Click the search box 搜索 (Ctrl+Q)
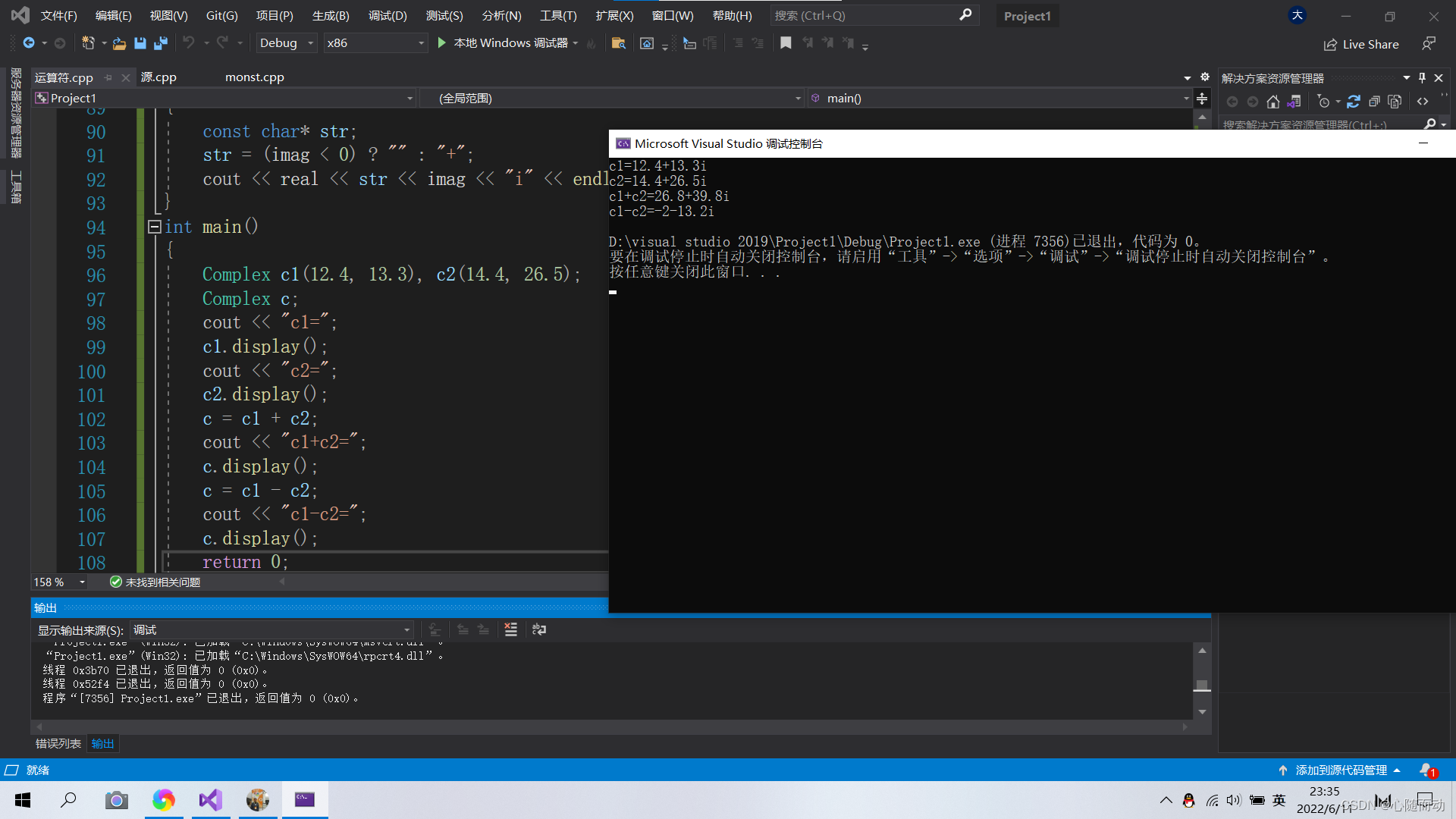Image resolution: width=1456 pixels, height=819 pixels. point(874,15)
